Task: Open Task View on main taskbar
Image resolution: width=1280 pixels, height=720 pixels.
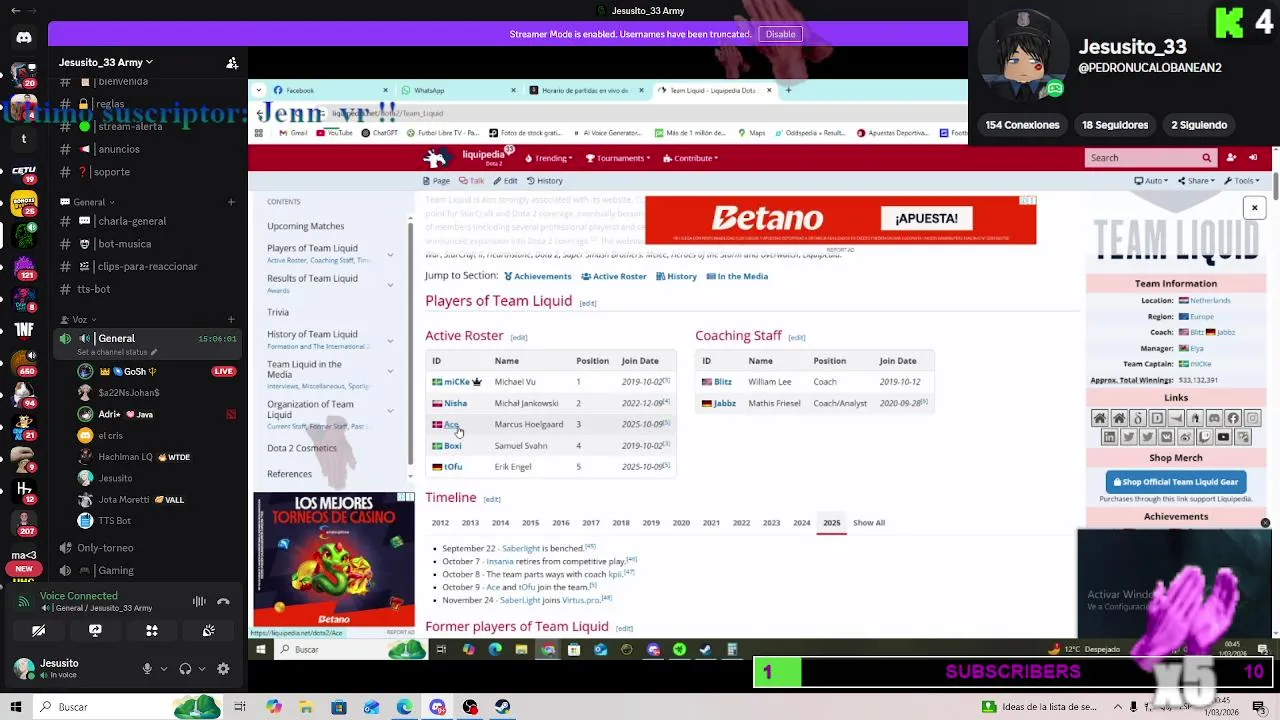Action: coord(240,707)
